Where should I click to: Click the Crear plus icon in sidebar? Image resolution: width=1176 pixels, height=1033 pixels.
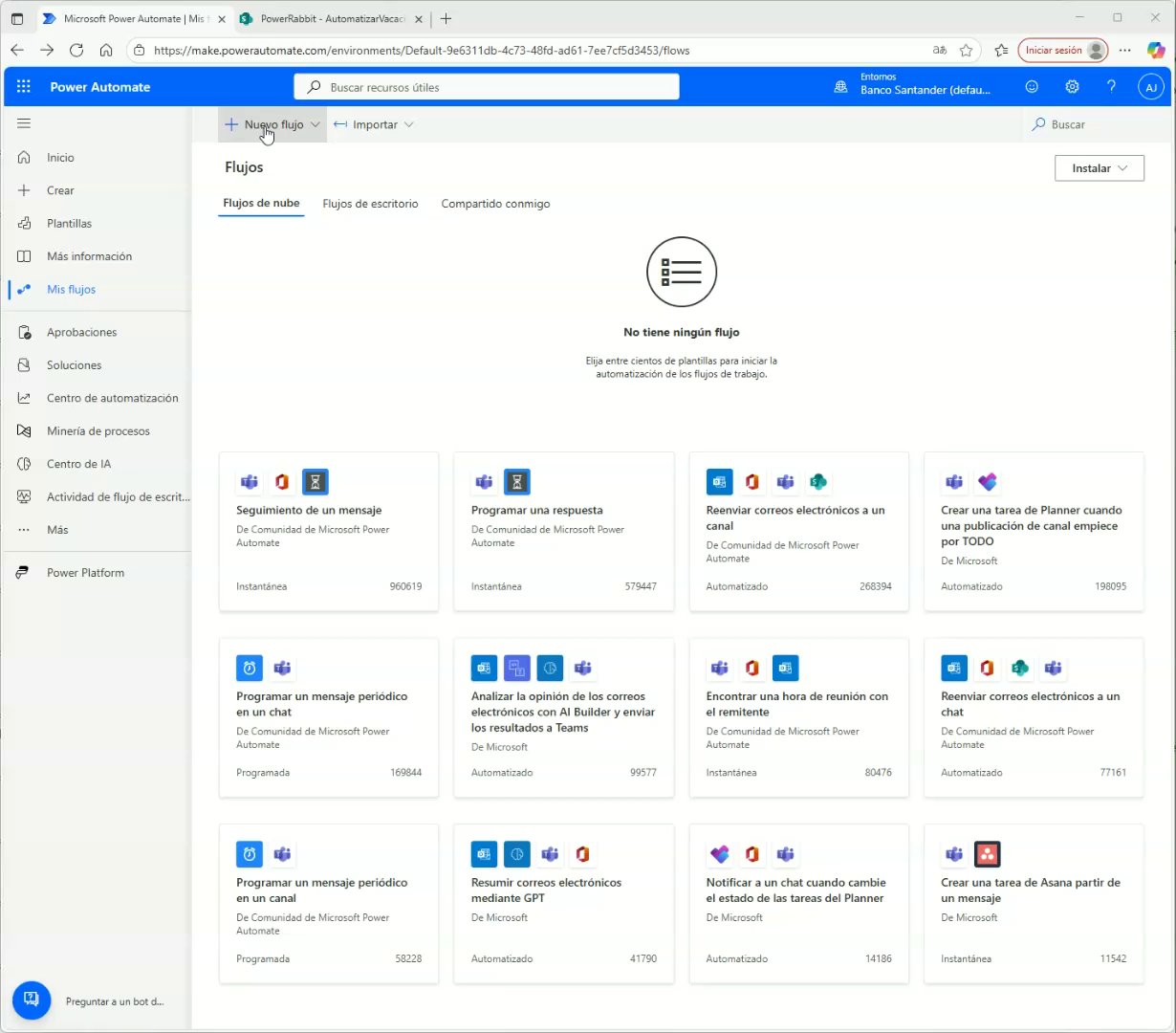coord(24,190)
